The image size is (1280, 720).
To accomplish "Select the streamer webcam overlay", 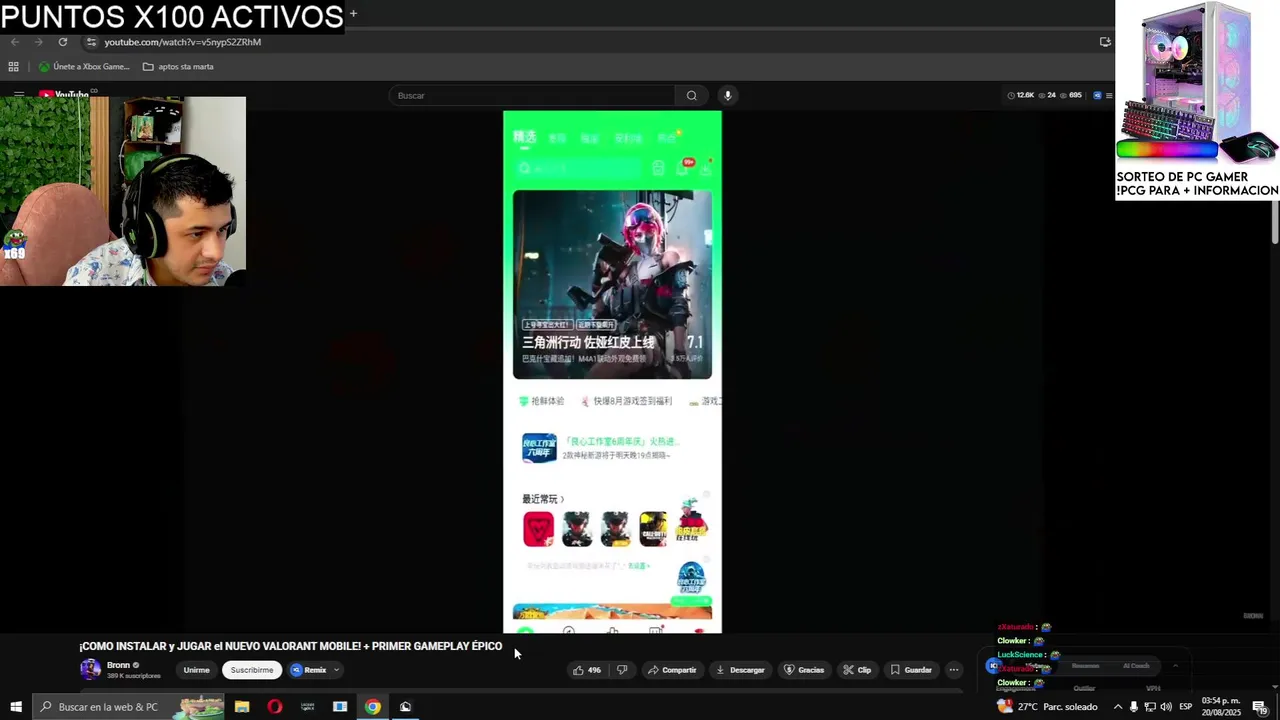I will (123, 191).
